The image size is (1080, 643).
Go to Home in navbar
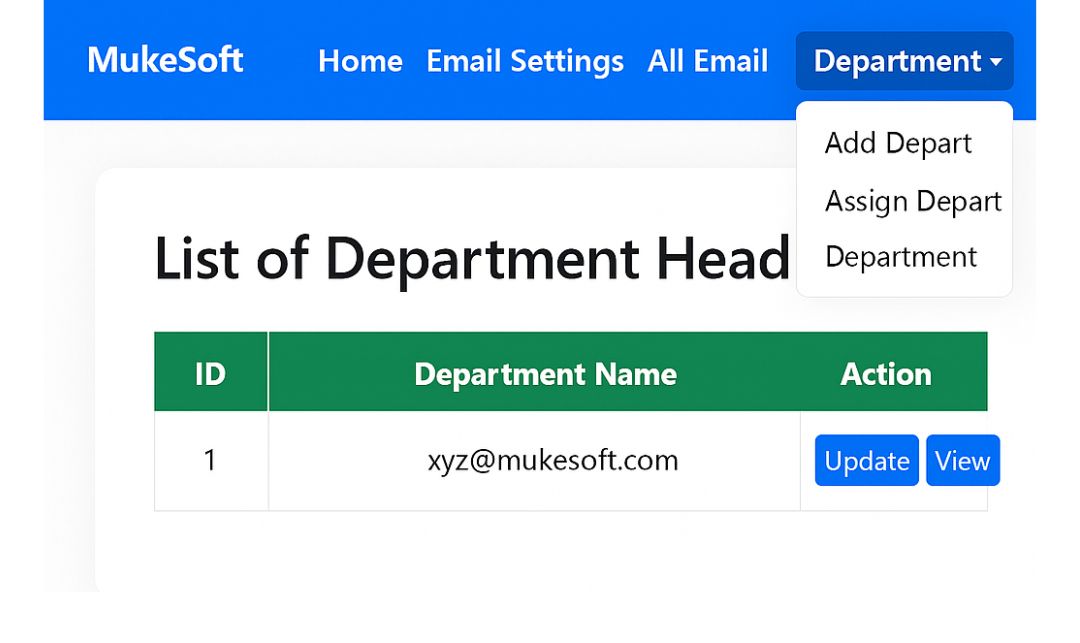[x=360, y=61]
